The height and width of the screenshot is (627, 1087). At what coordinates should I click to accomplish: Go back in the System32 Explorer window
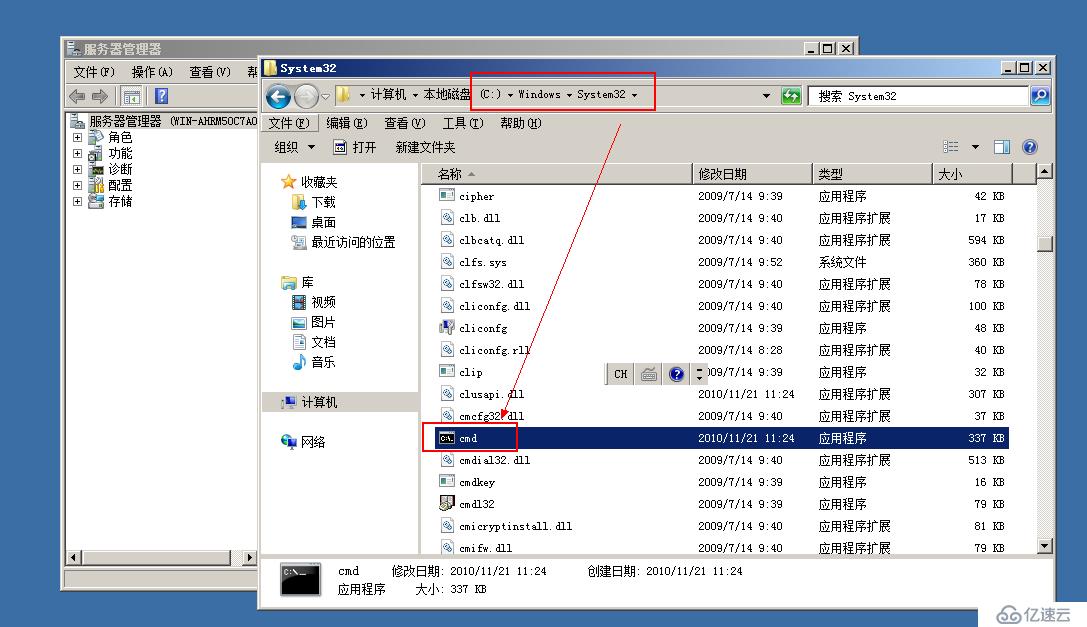[279, 96]
